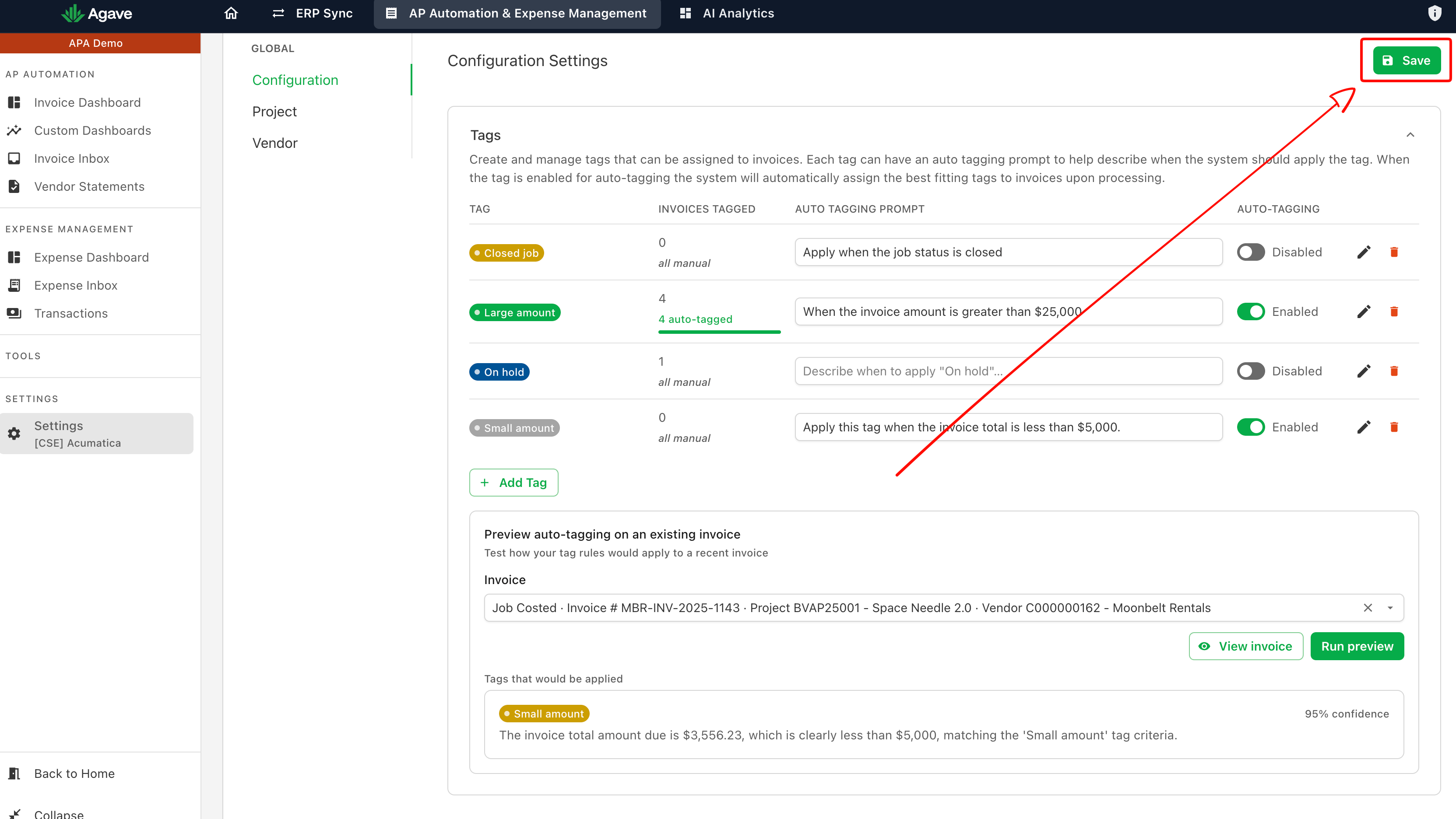
Task: Select the Vendor settings section
Action: coord(274,143)
